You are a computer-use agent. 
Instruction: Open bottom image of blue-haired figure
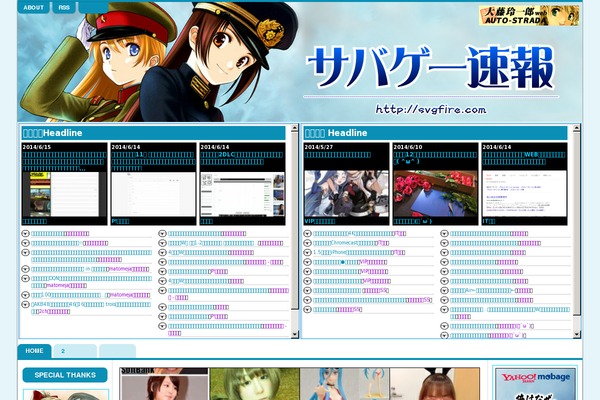344,384
